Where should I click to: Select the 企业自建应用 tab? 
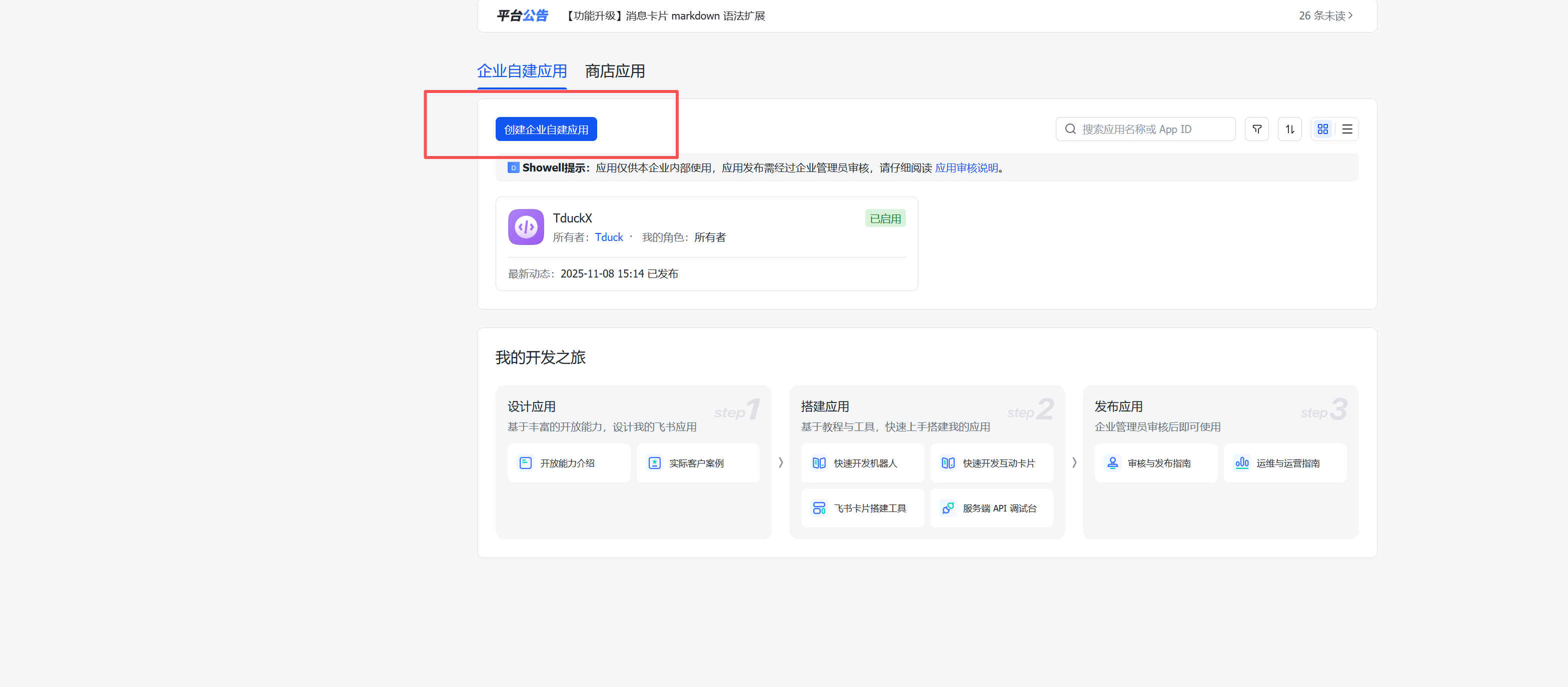522,71
